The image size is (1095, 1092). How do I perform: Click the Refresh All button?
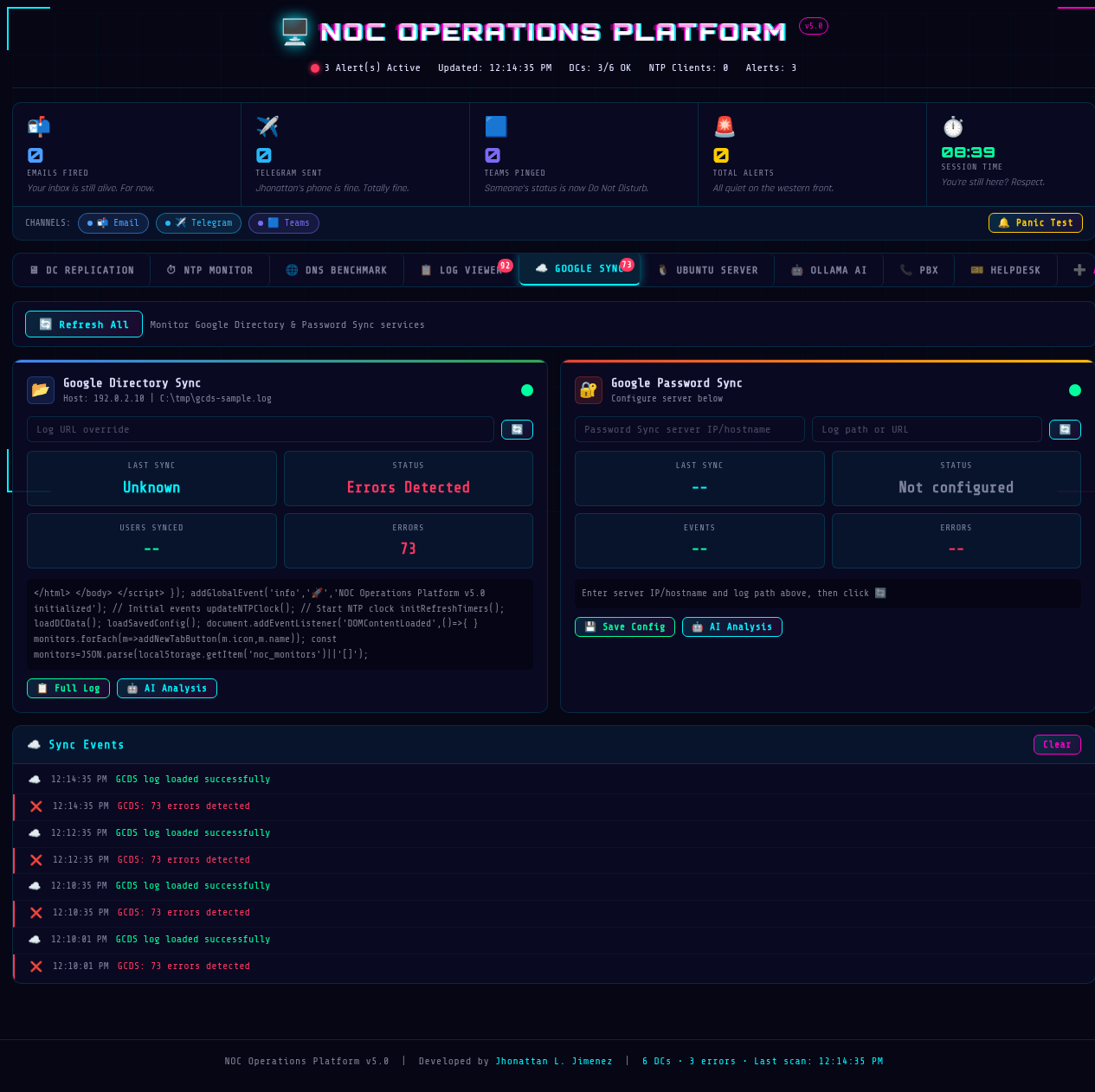[x=84, y=324]
